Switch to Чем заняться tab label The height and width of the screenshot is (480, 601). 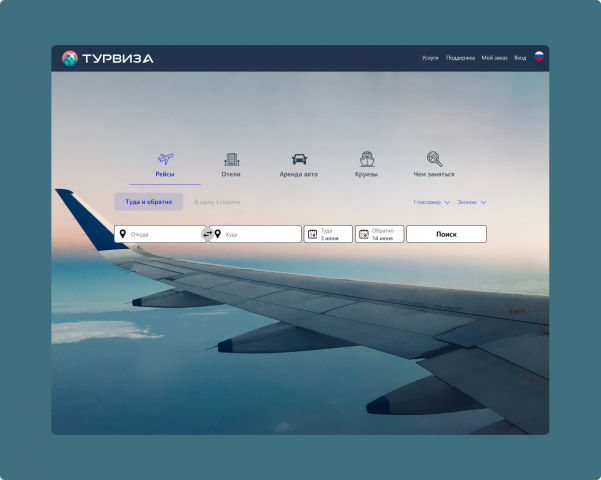(434, 174)
